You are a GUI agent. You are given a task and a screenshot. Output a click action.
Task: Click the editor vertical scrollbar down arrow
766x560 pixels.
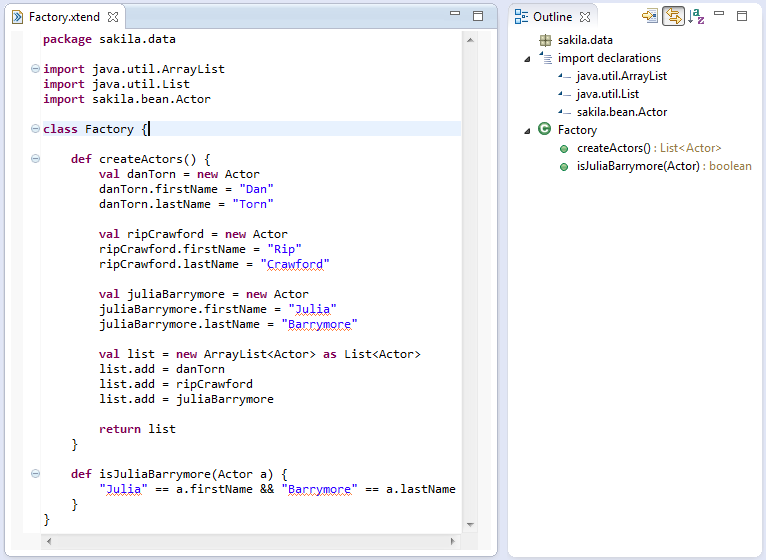tap(469, 524)
